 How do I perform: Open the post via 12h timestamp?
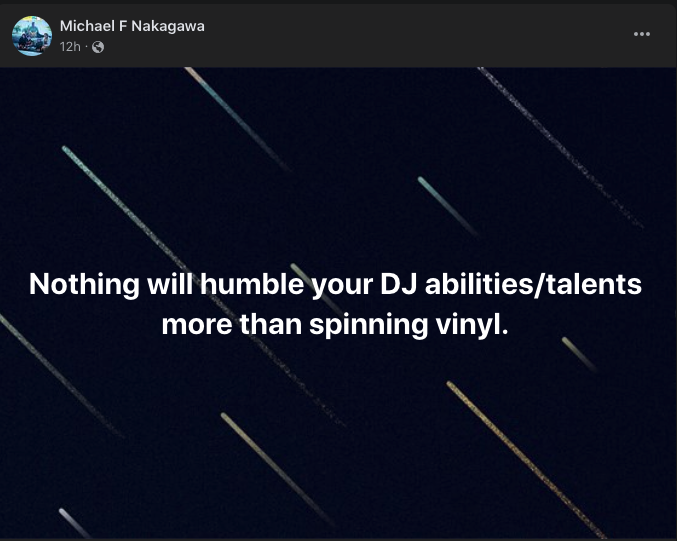70,47
